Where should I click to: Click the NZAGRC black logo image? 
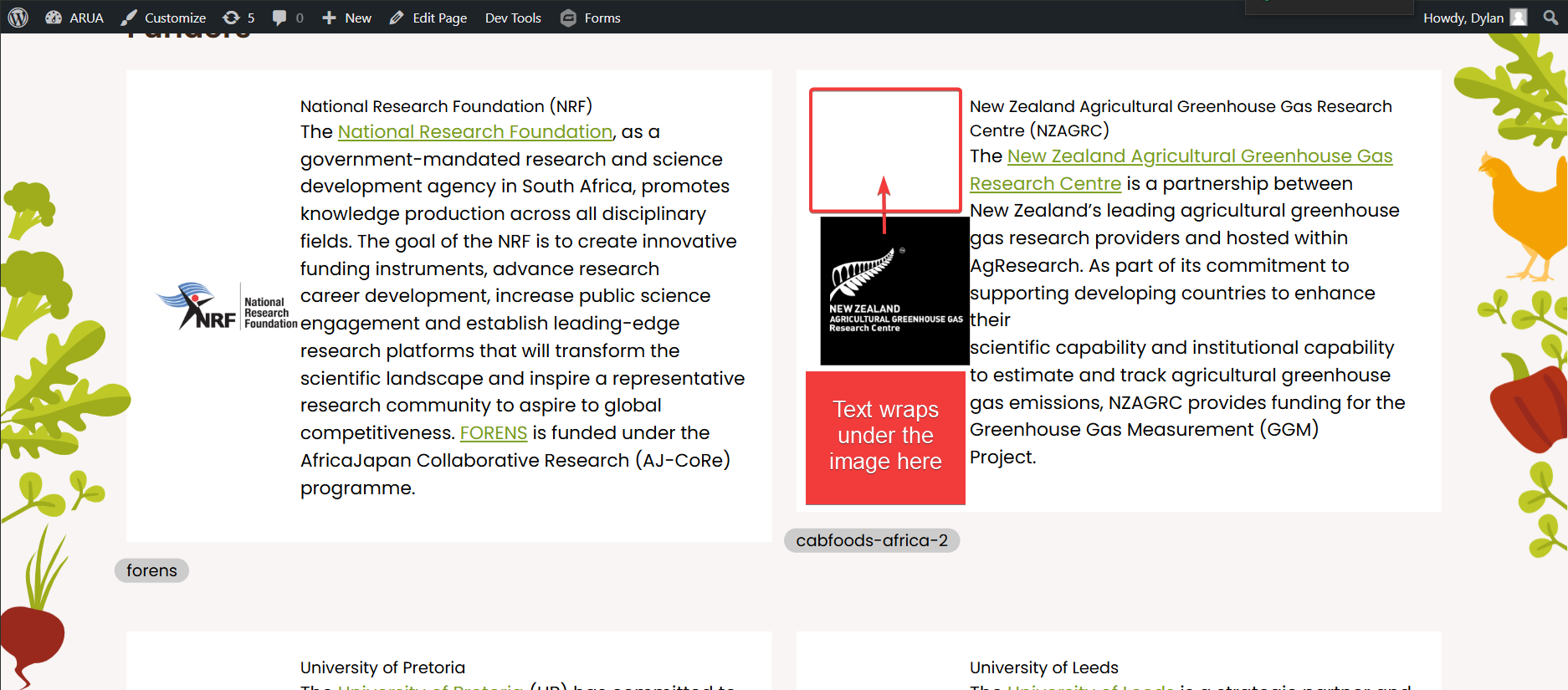point(894,291)
